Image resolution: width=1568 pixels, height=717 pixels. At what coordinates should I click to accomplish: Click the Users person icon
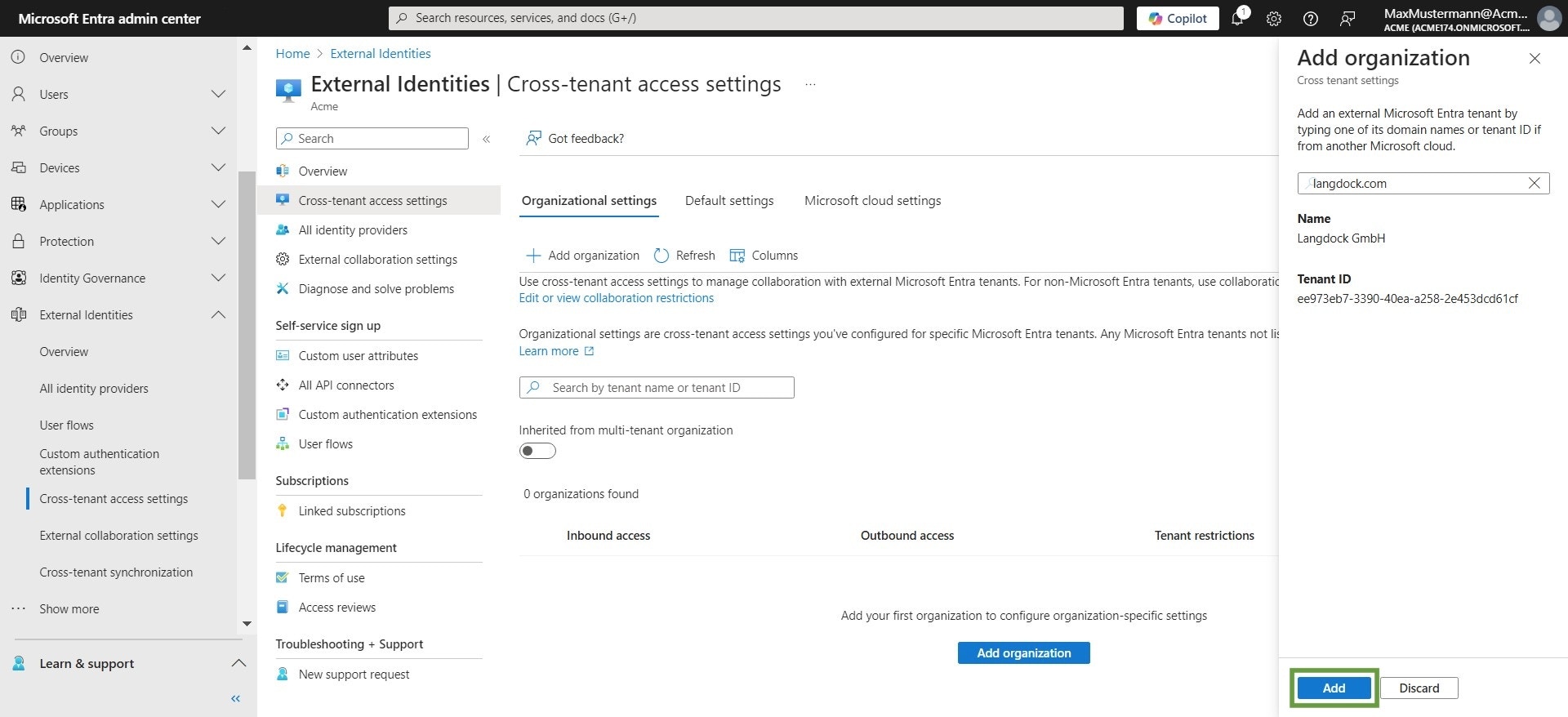[18, 94]
